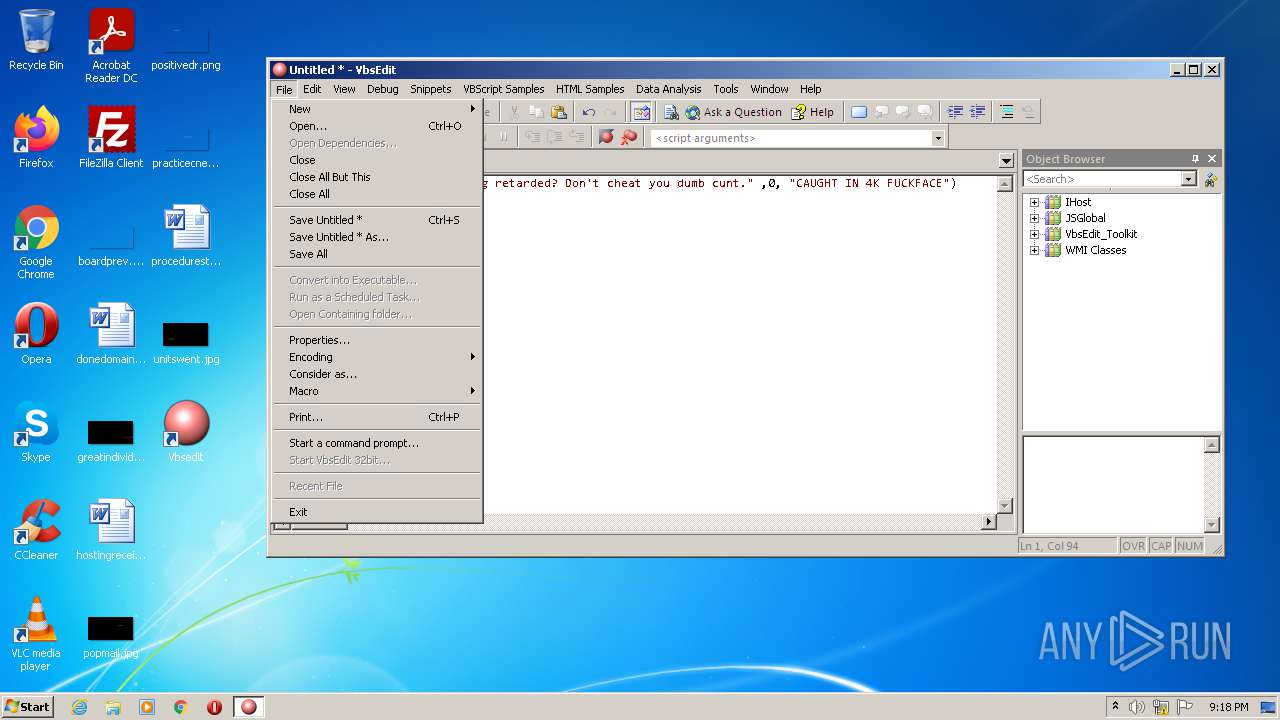The height and width of the screenshot is (720, 1280).
Task: Click the decrease indent icon
Action: pyautogui.click(x=977, y=112)
